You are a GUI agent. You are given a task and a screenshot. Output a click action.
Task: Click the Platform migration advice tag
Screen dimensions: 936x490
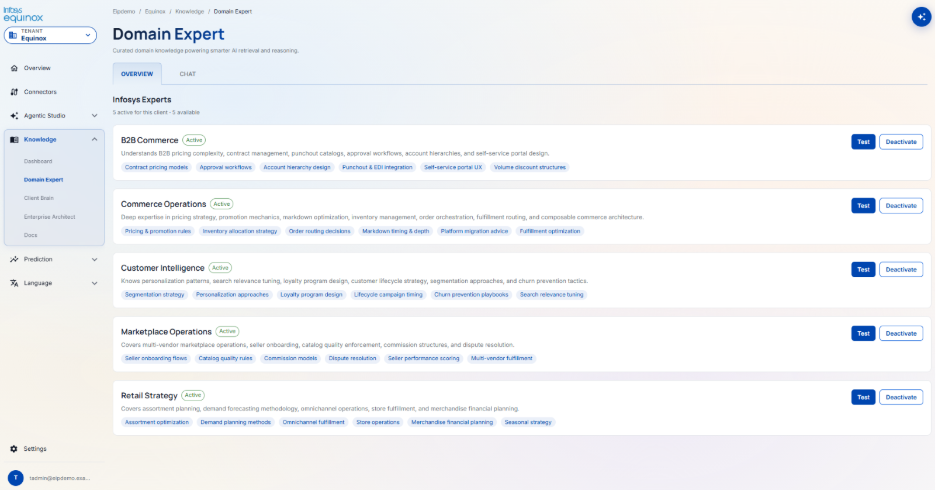tap(475, 232)
